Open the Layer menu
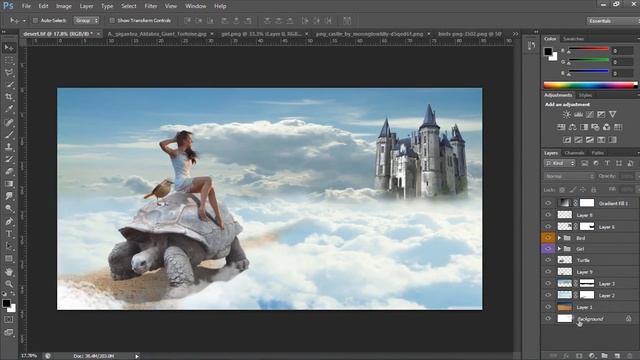 point(86,6)
